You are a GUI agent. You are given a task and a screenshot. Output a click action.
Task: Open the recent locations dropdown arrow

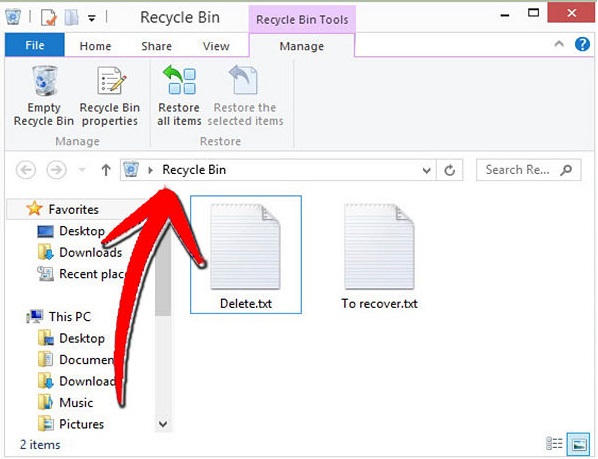82,170
